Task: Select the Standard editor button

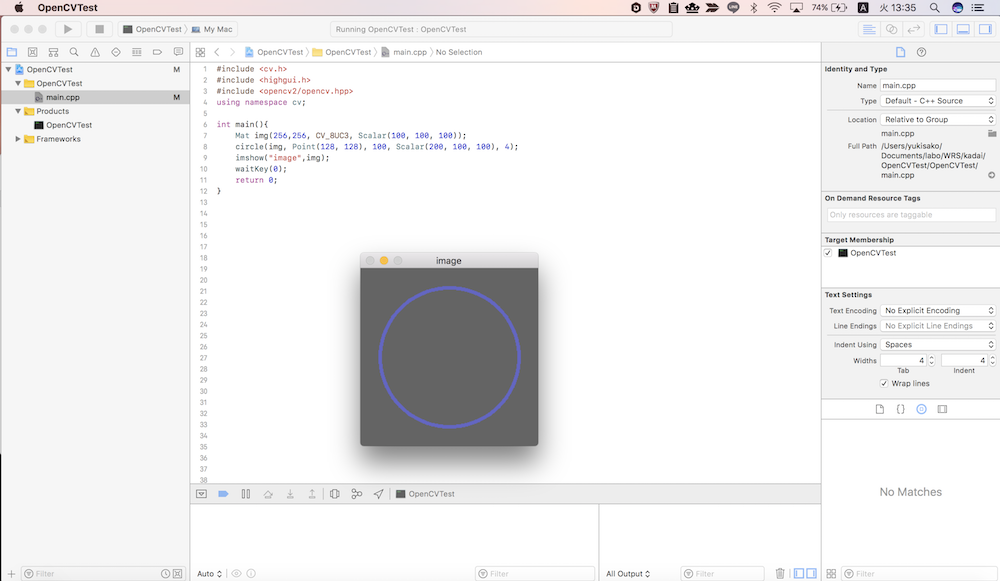Action: (x=869, y=29)
